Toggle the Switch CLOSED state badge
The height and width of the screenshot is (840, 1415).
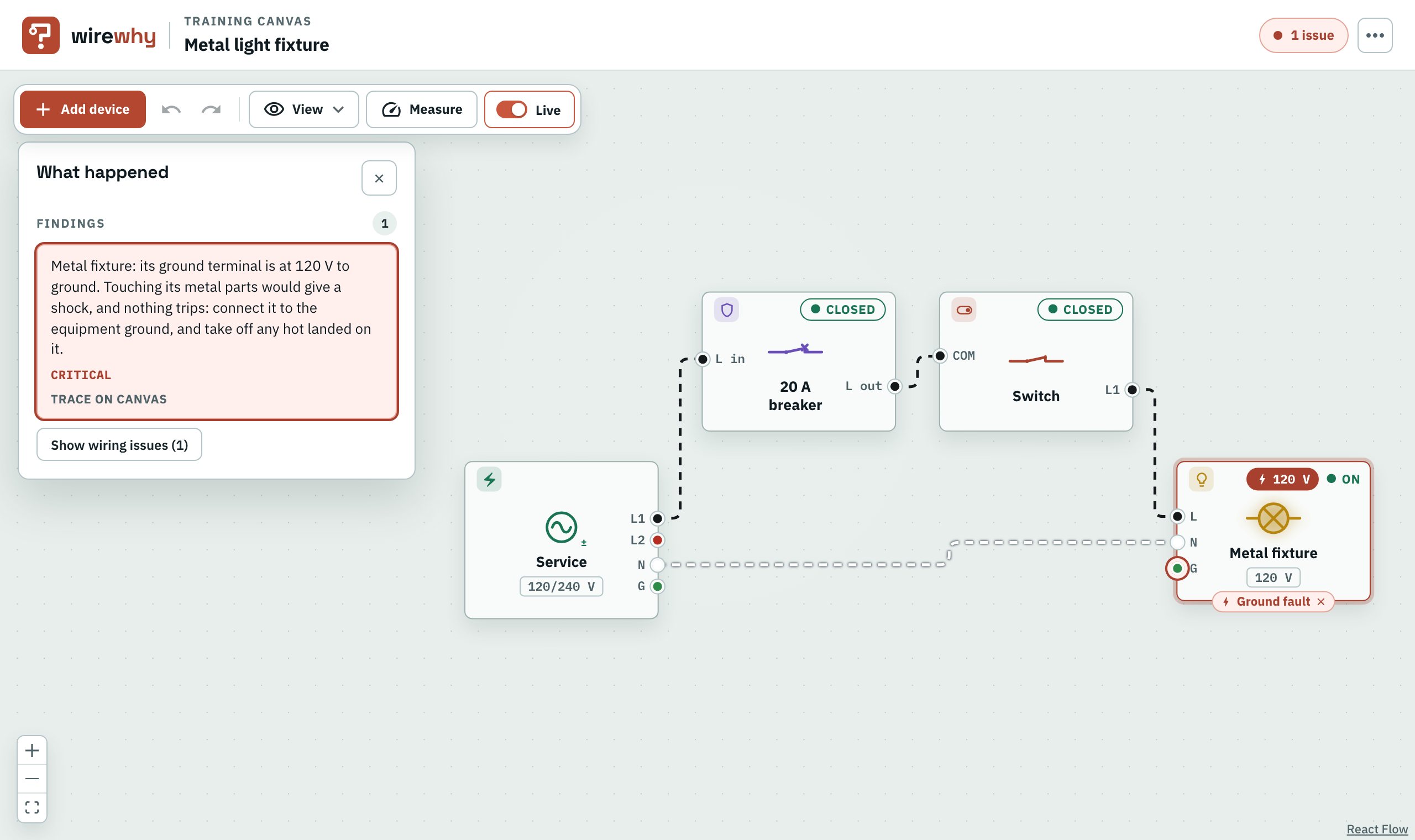(x=1080, y=309)
